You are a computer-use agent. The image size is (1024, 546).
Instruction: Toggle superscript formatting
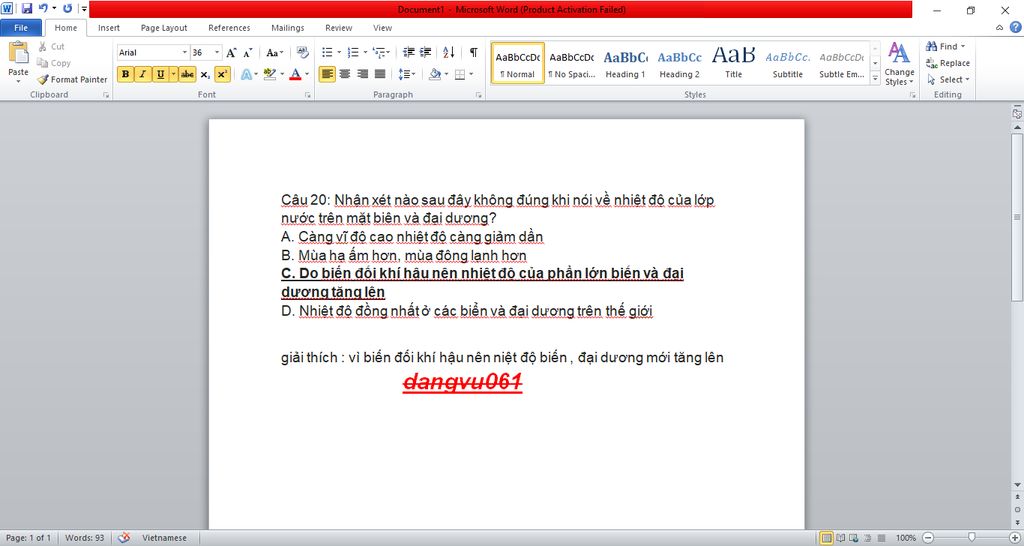(222, 74)
